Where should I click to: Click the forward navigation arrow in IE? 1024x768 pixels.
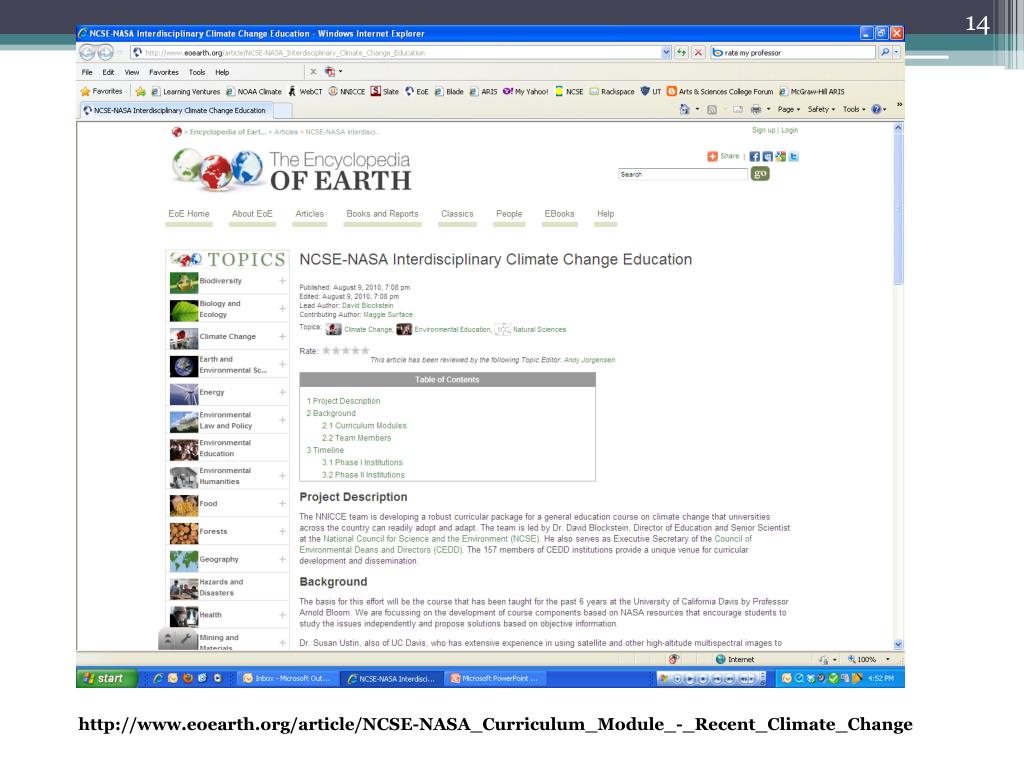pyautogui.click(x=105, y=52)
